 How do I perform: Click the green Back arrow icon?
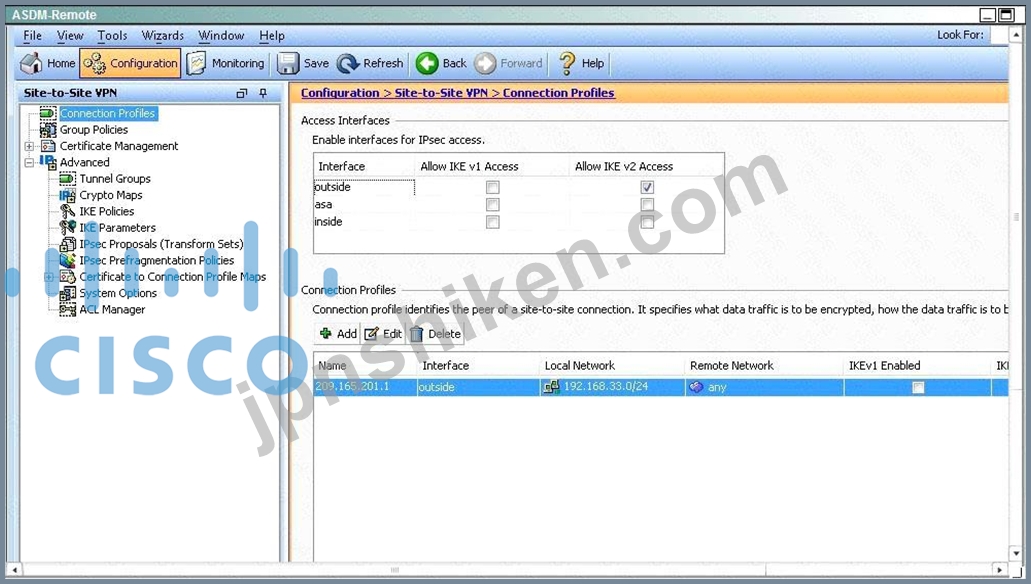point(427,63)
